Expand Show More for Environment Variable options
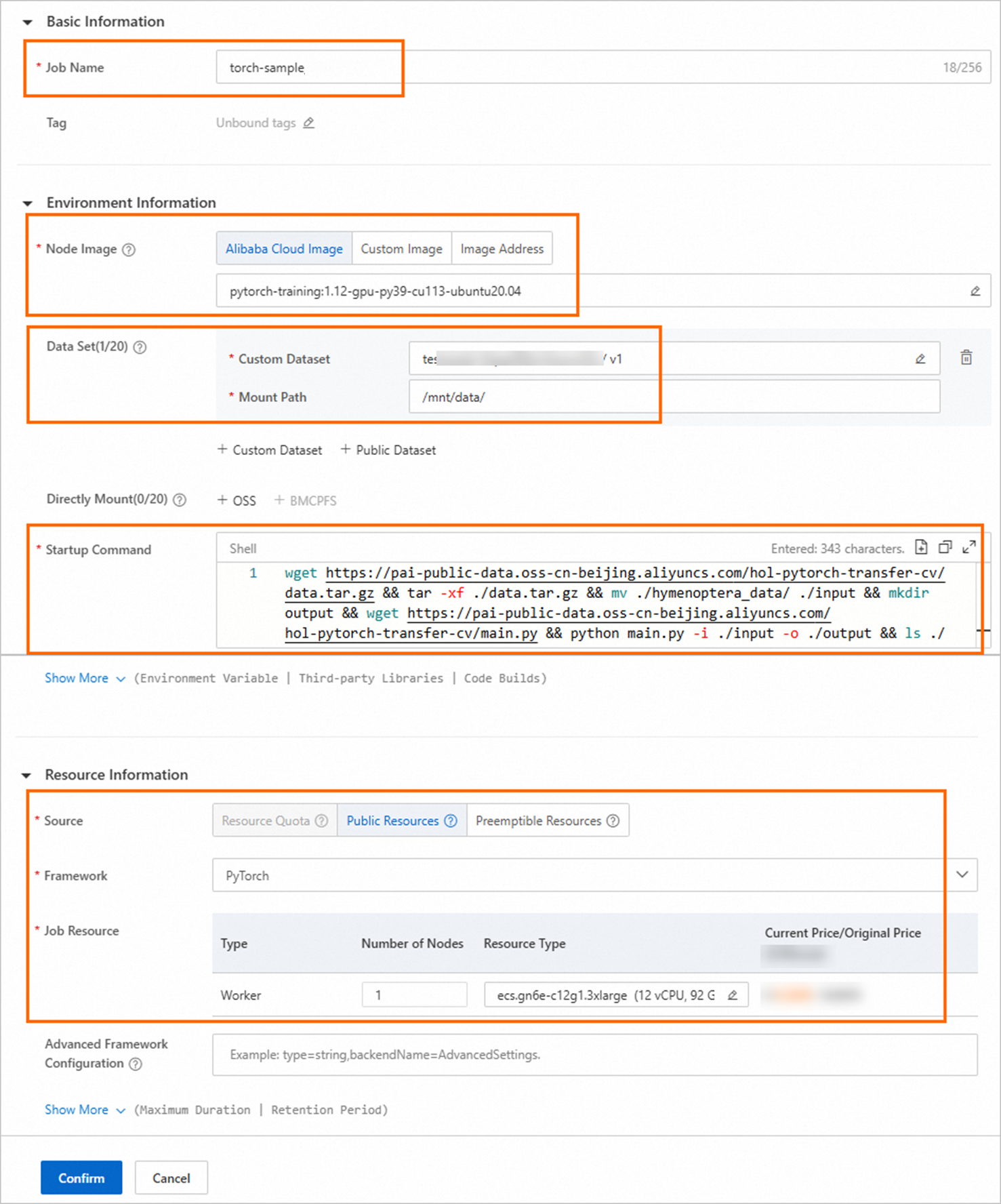The image size is (1001, 1204). click(85, 679)
